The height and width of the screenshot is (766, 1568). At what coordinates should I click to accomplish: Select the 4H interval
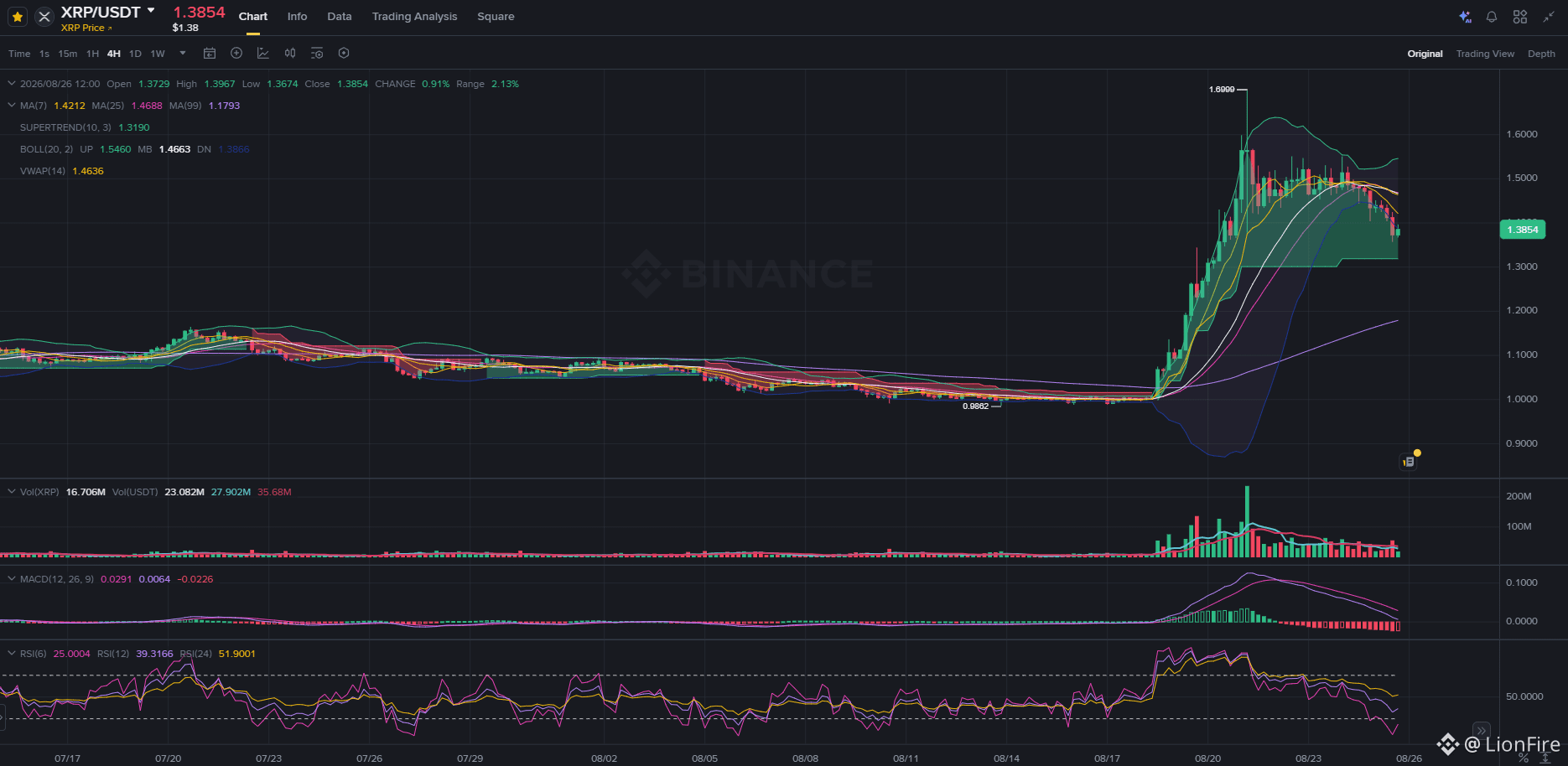[x=114, y=54]
